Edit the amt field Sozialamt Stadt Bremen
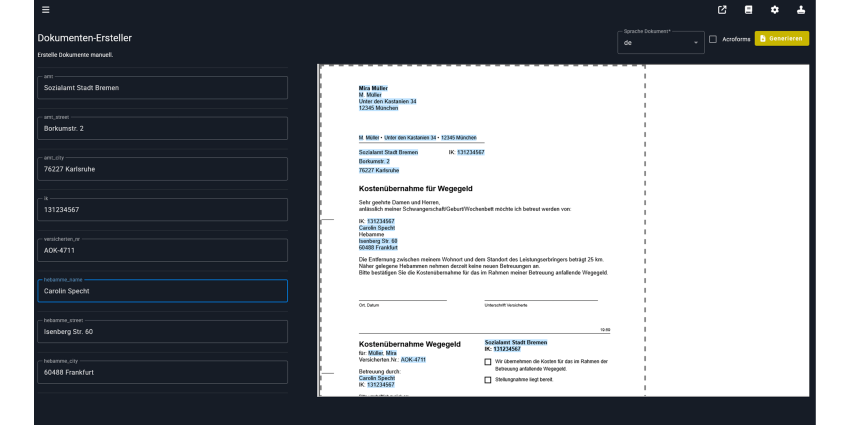Image resolution: width=850 pixels, height=425 pixels. coord(163,88)
